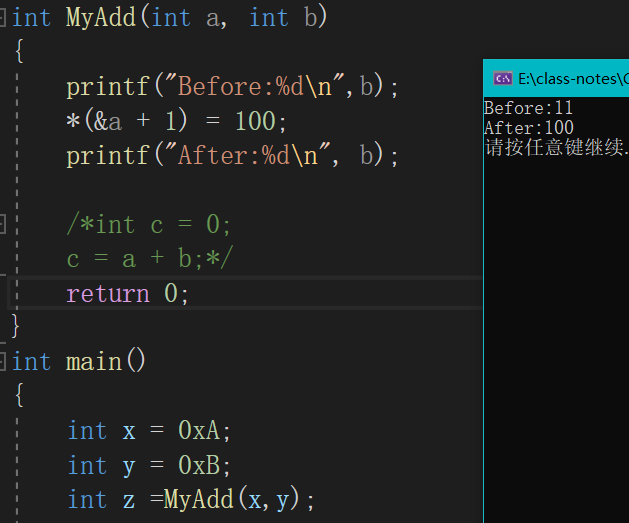Viewport: 629px width, 523px height.
Task: Click the 'After:100' console output line
Action: click(x=529, y=128)
